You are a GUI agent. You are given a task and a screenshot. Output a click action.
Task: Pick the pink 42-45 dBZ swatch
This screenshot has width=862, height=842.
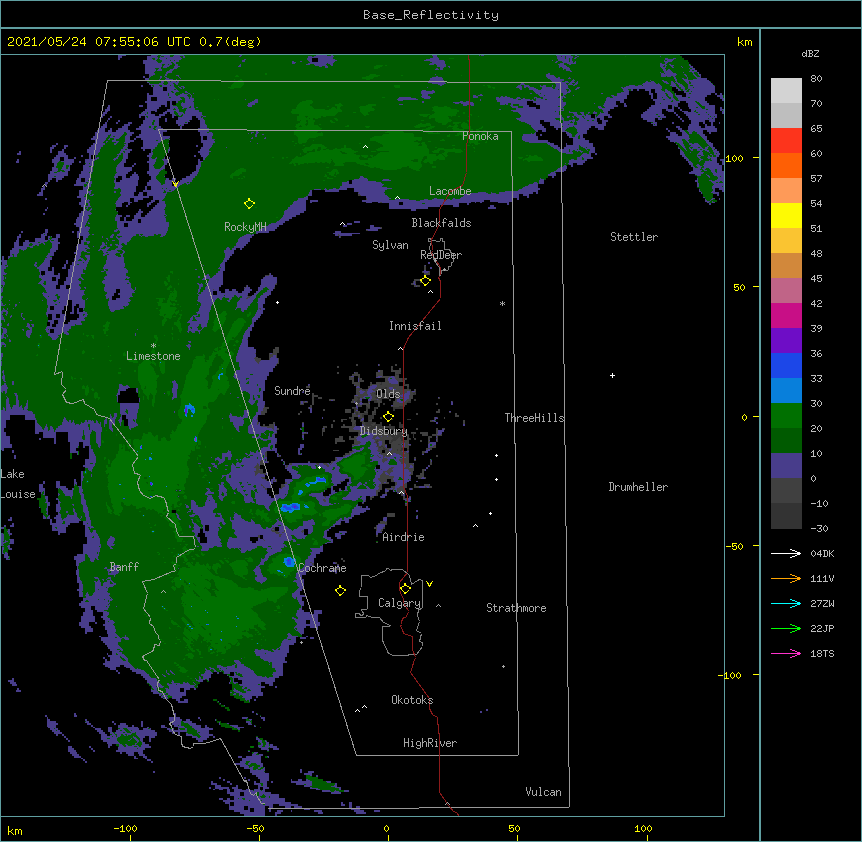click(x=786, y=290)
